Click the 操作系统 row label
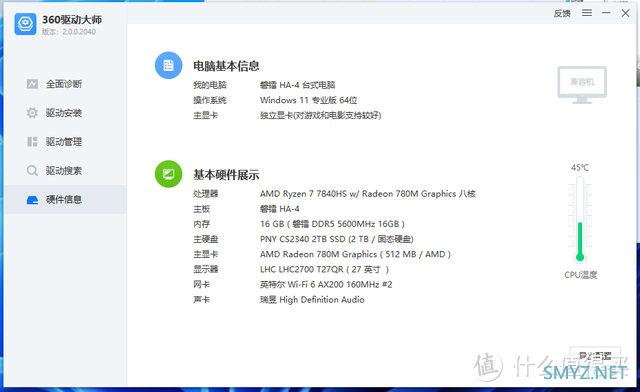The height and width of the screenshot is (392, 640). (210, 100)
